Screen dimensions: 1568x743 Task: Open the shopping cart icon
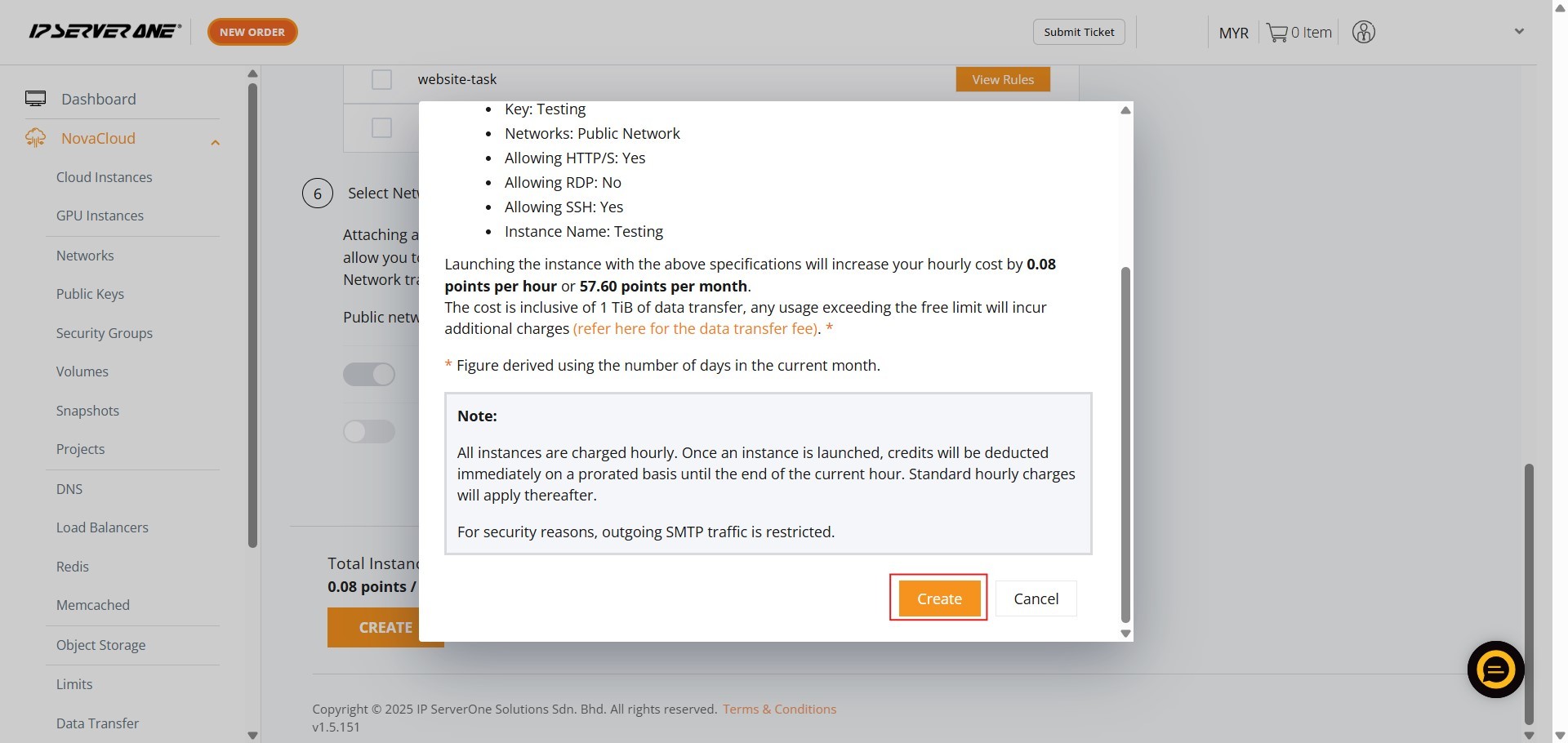click(1276, 33)
